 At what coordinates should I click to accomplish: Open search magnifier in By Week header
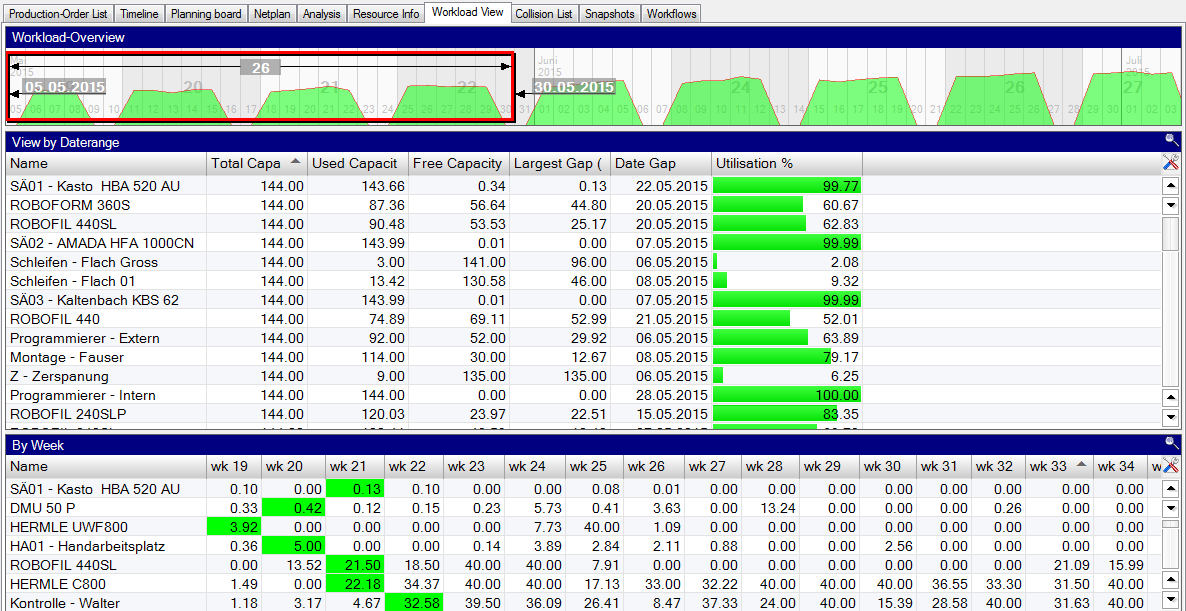pos(1172,443)
